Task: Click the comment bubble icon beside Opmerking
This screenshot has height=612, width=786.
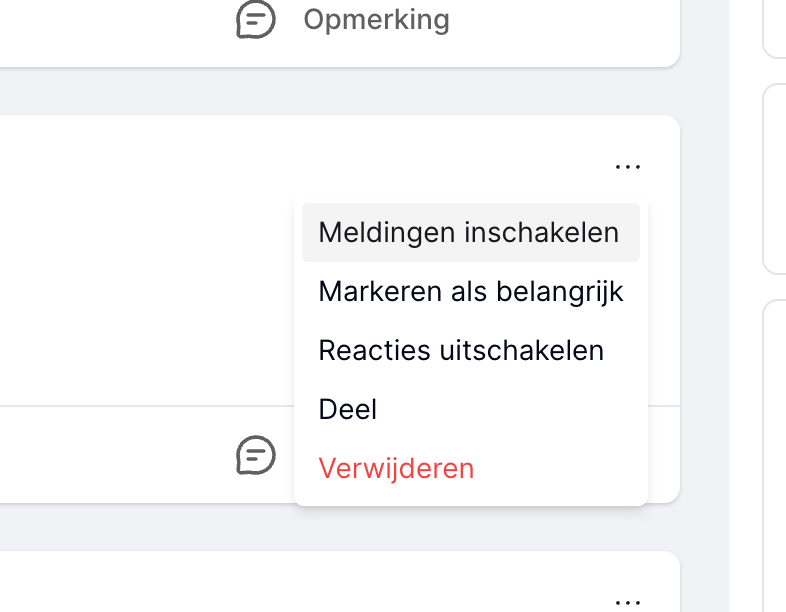Action: [256, 20]
